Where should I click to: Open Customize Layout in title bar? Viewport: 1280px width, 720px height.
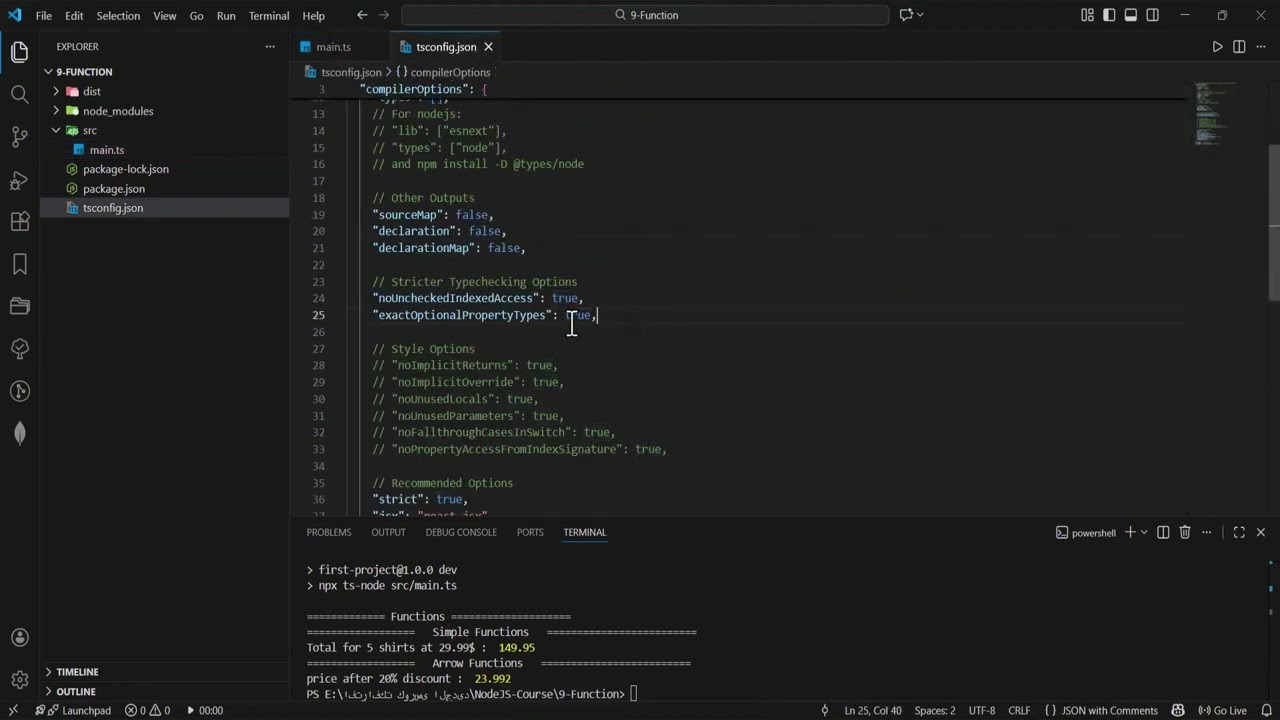pyautogui.click(x=1087, y=15)
